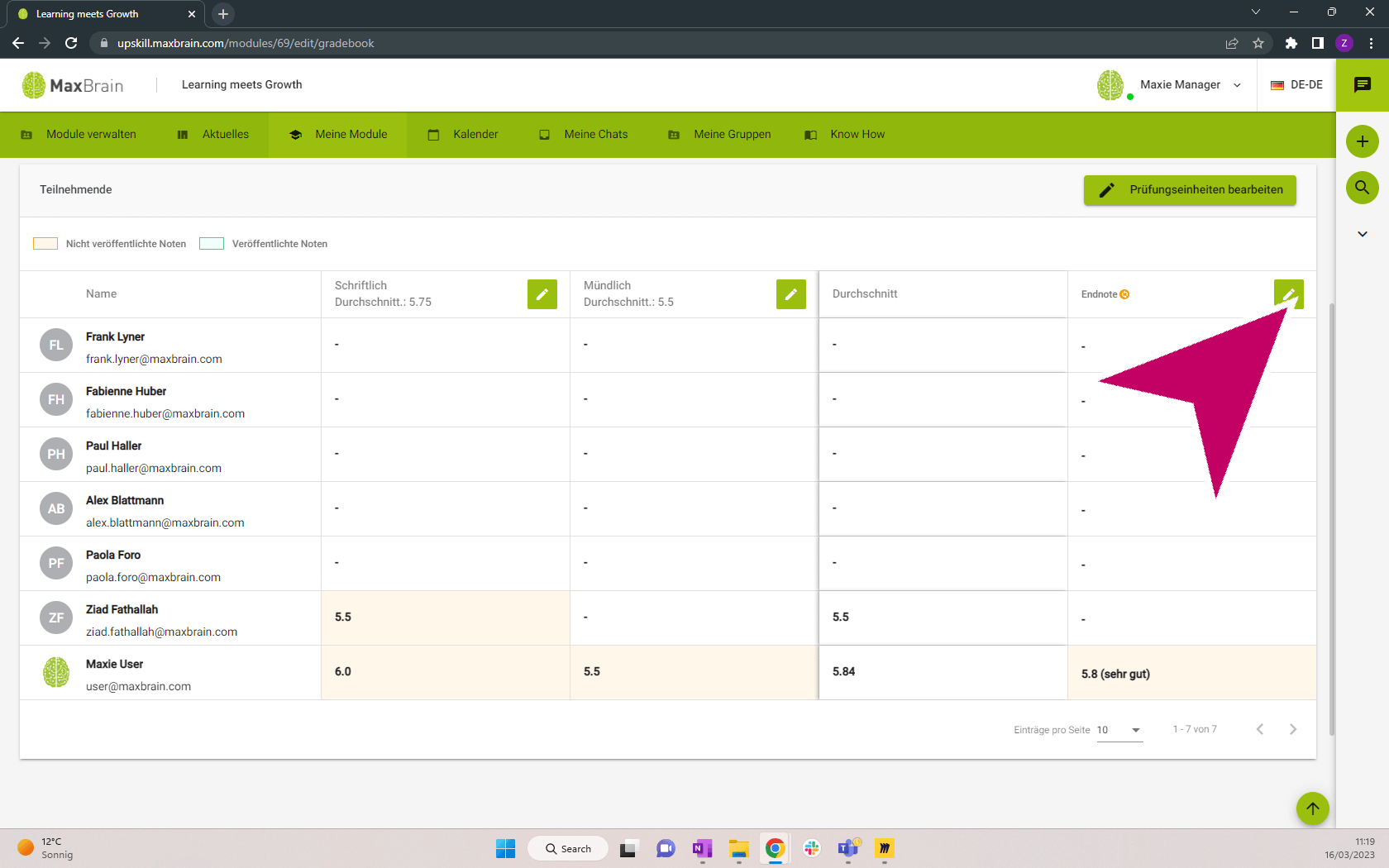Image resolution: width=1389 pixels, height=868 pixels.
Task: Go to previous page of entries
Action: click(x=1260, y=729)
